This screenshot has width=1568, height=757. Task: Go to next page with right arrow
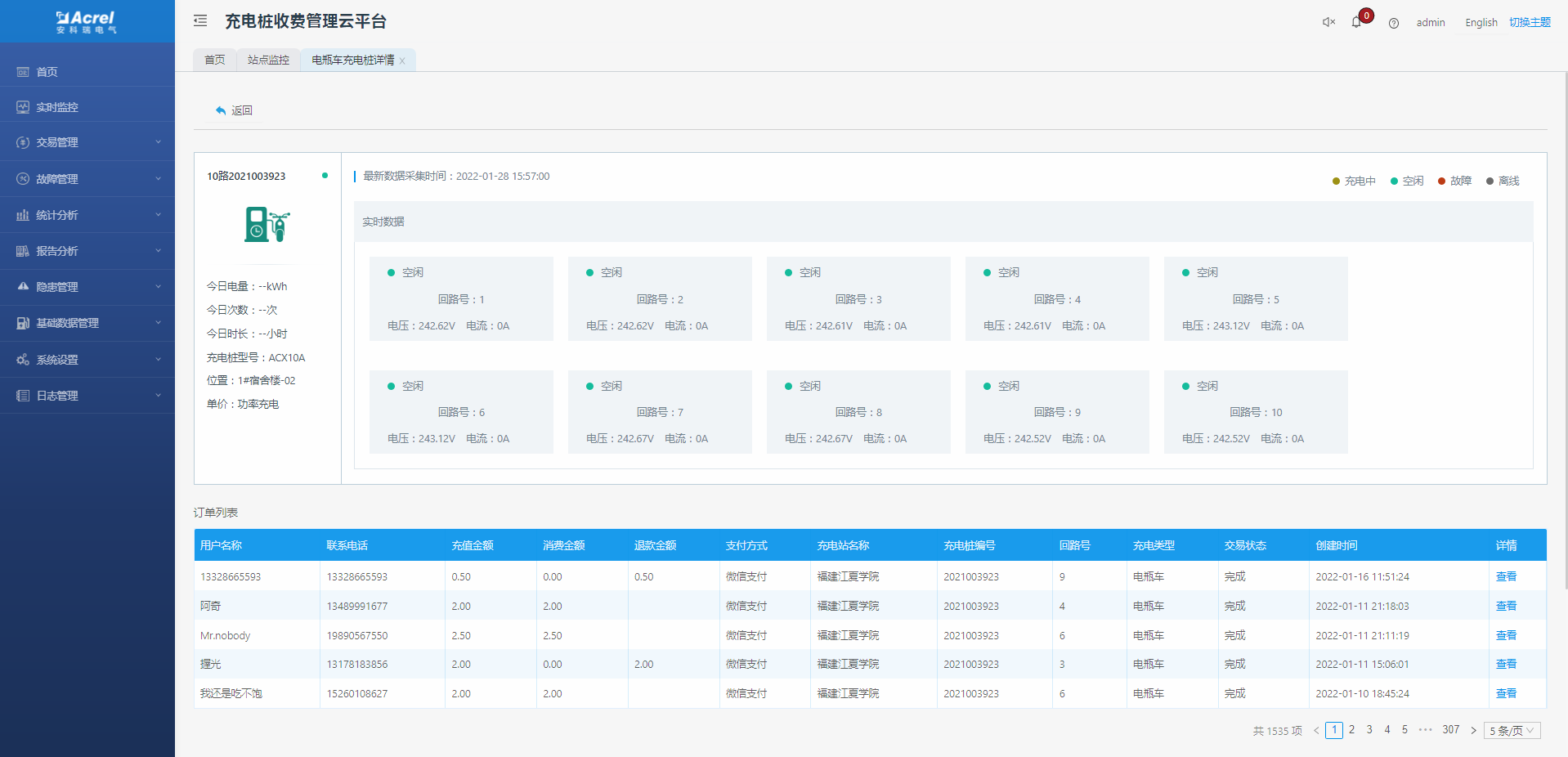tap(1473, 731)
